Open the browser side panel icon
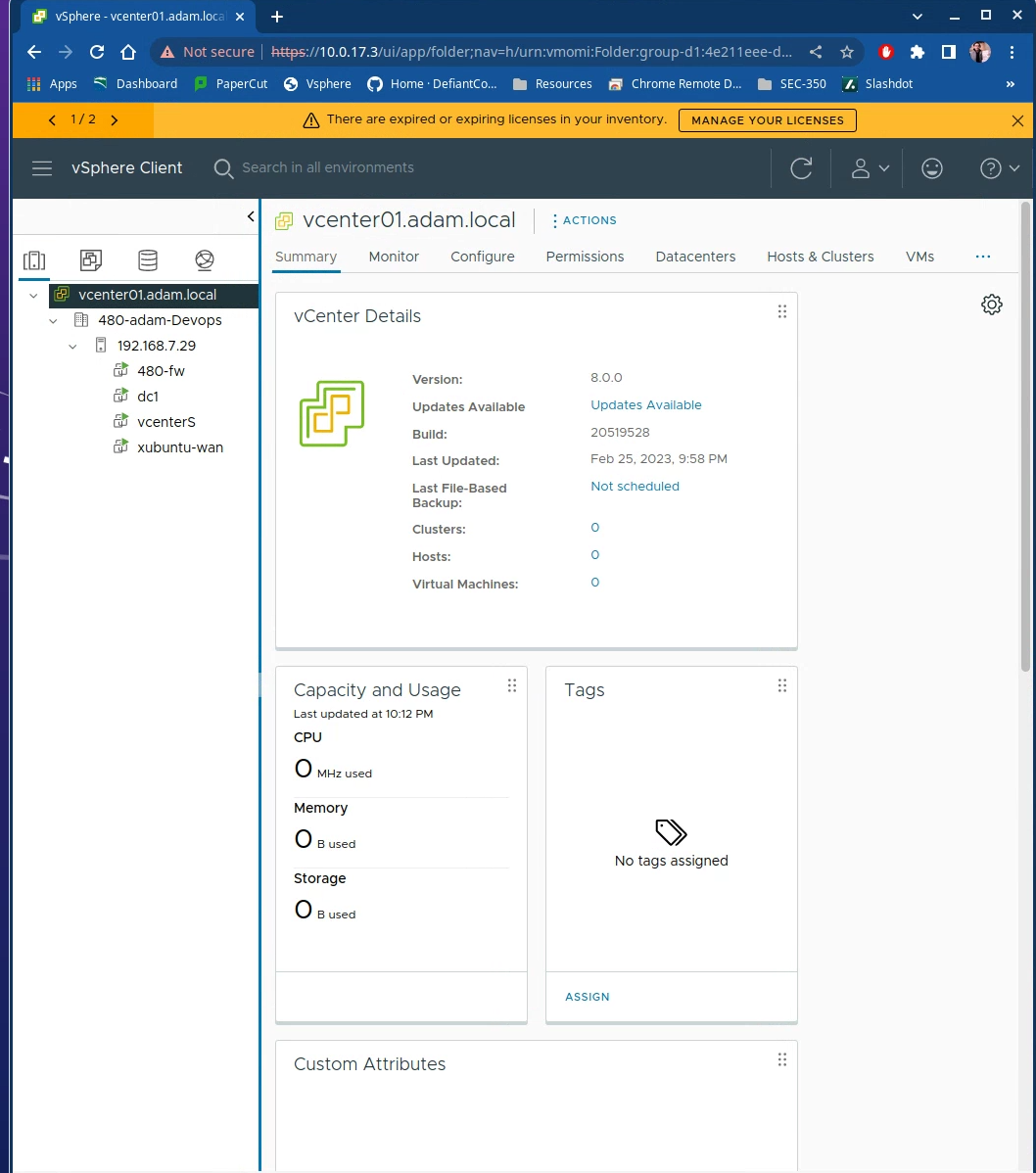1036x1173 pixels. click(949, 52)
